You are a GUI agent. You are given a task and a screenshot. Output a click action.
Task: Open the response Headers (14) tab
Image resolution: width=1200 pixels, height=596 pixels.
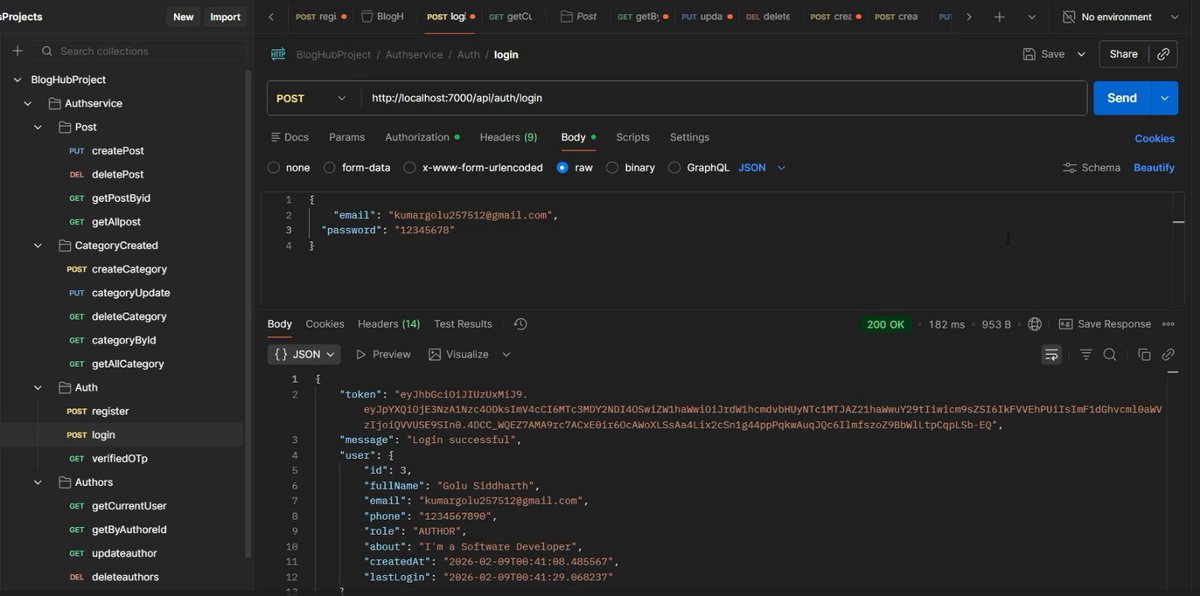[389, 324]
